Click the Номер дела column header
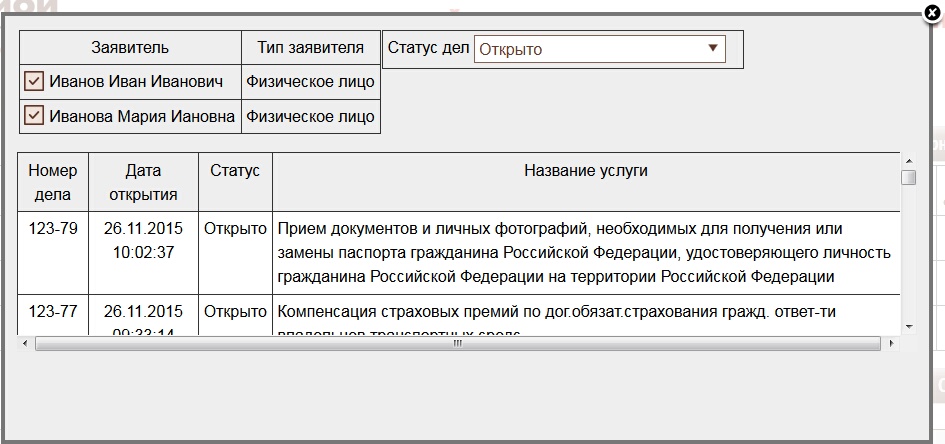This screenshot has width=945, height=444. [53, 181]
